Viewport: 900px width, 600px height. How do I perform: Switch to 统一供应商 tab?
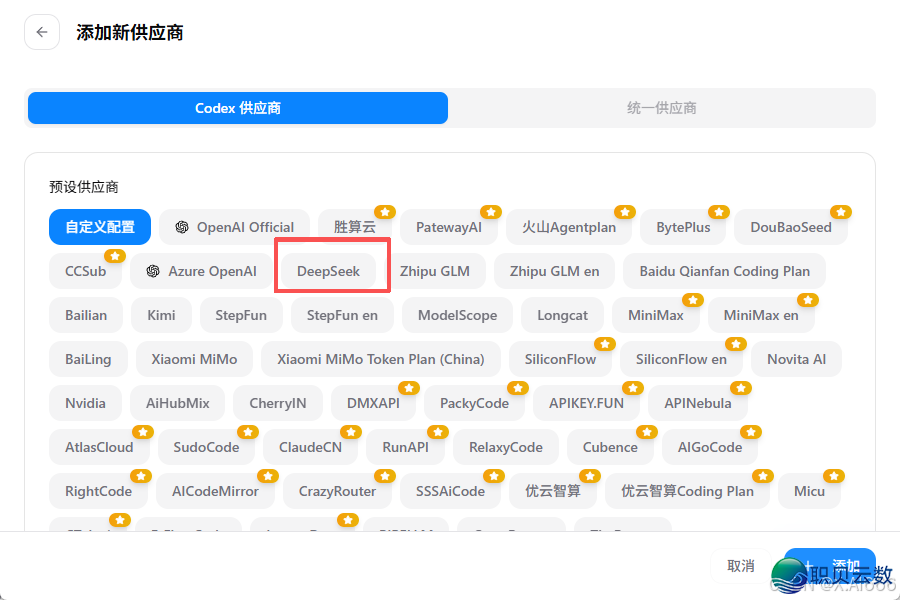click(661, 108)
